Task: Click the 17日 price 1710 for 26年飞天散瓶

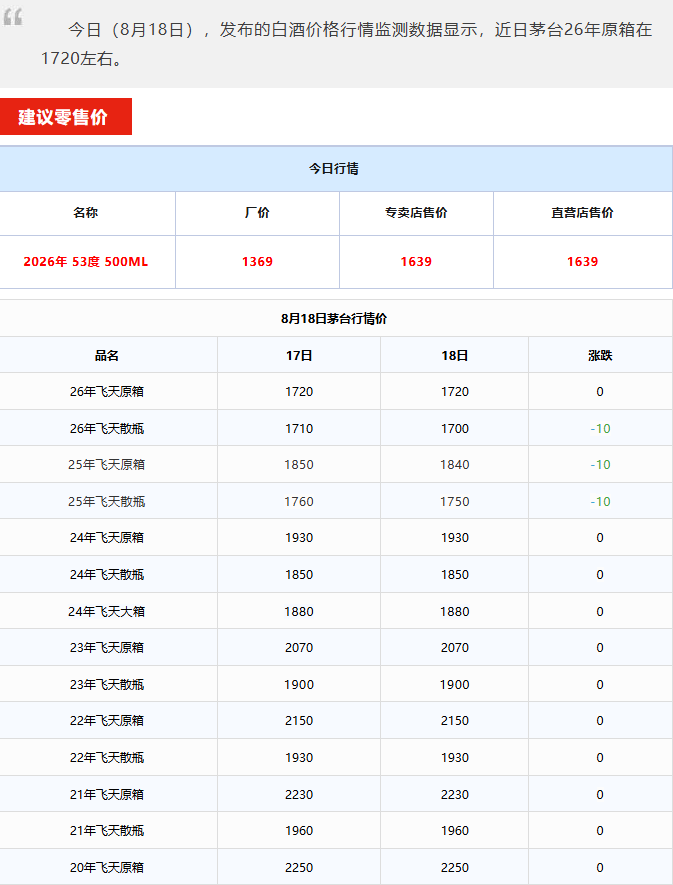Action: coord(299,429)
